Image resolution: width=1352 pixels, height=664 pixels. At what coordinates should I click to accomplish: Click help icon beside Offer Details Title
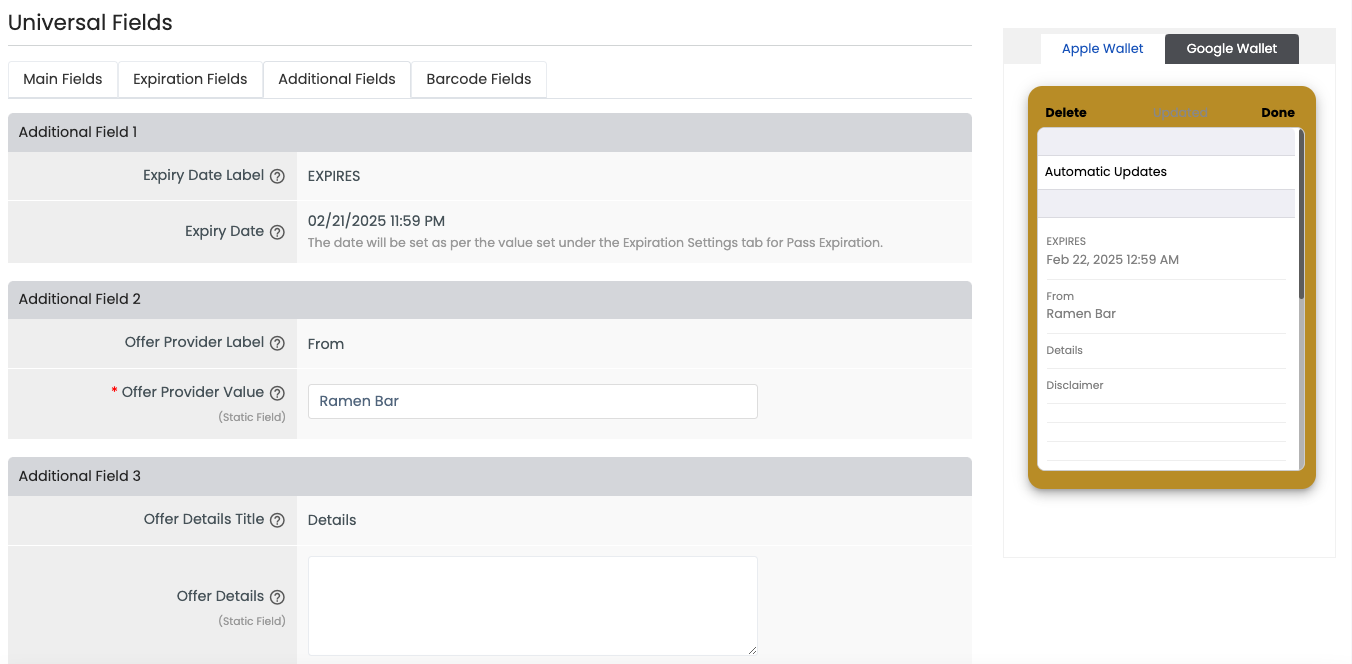pos(278,520)
